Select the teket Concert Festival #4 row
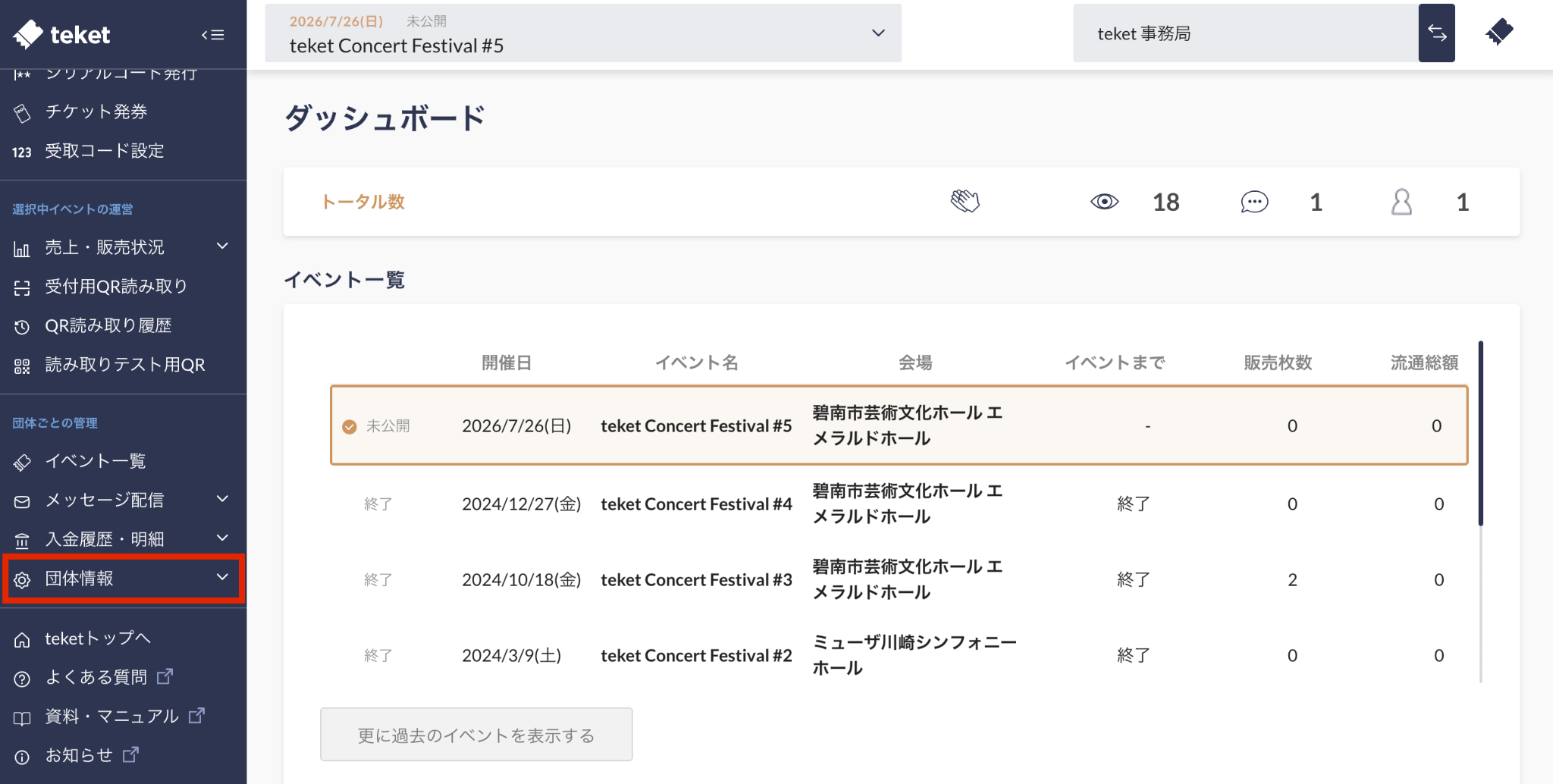Screen dimensions: 1553x784 899,503
